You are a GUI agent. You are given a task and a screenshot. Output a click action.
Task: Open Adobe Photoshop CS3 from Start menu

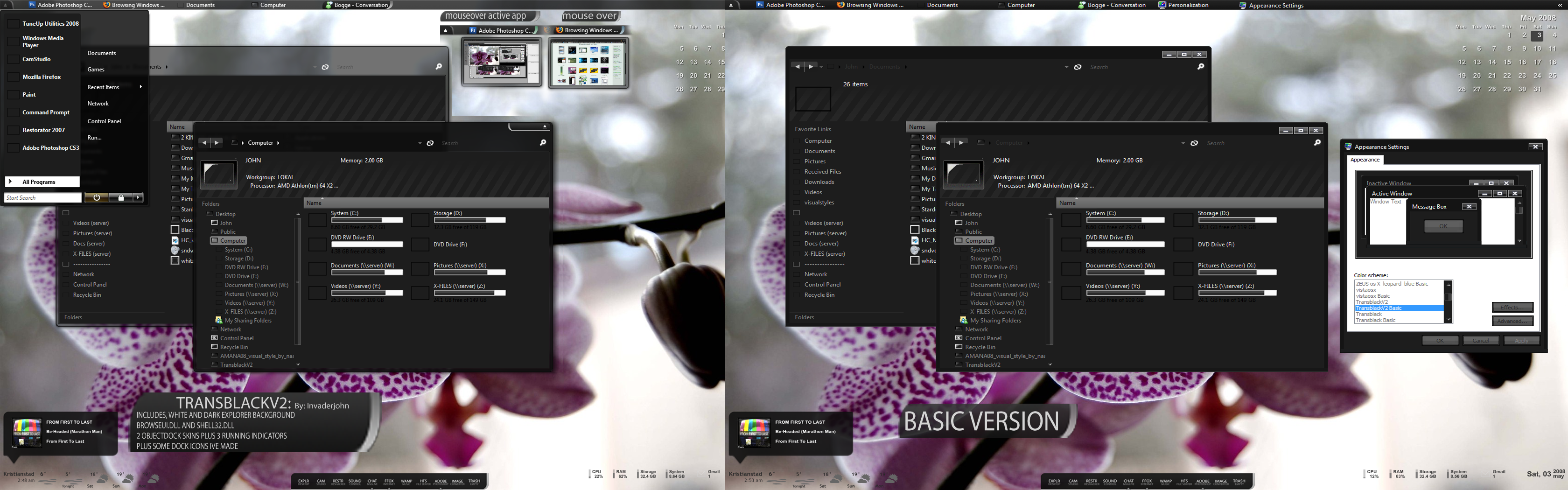pos(43,147)
